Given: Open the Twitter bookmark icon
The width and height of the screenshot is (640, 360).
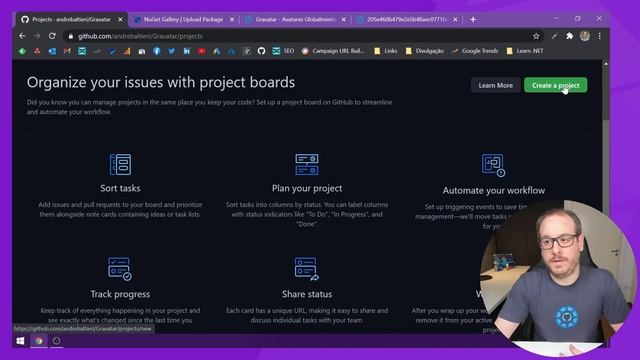Looking at the screenshot, I should coord(172,51).
